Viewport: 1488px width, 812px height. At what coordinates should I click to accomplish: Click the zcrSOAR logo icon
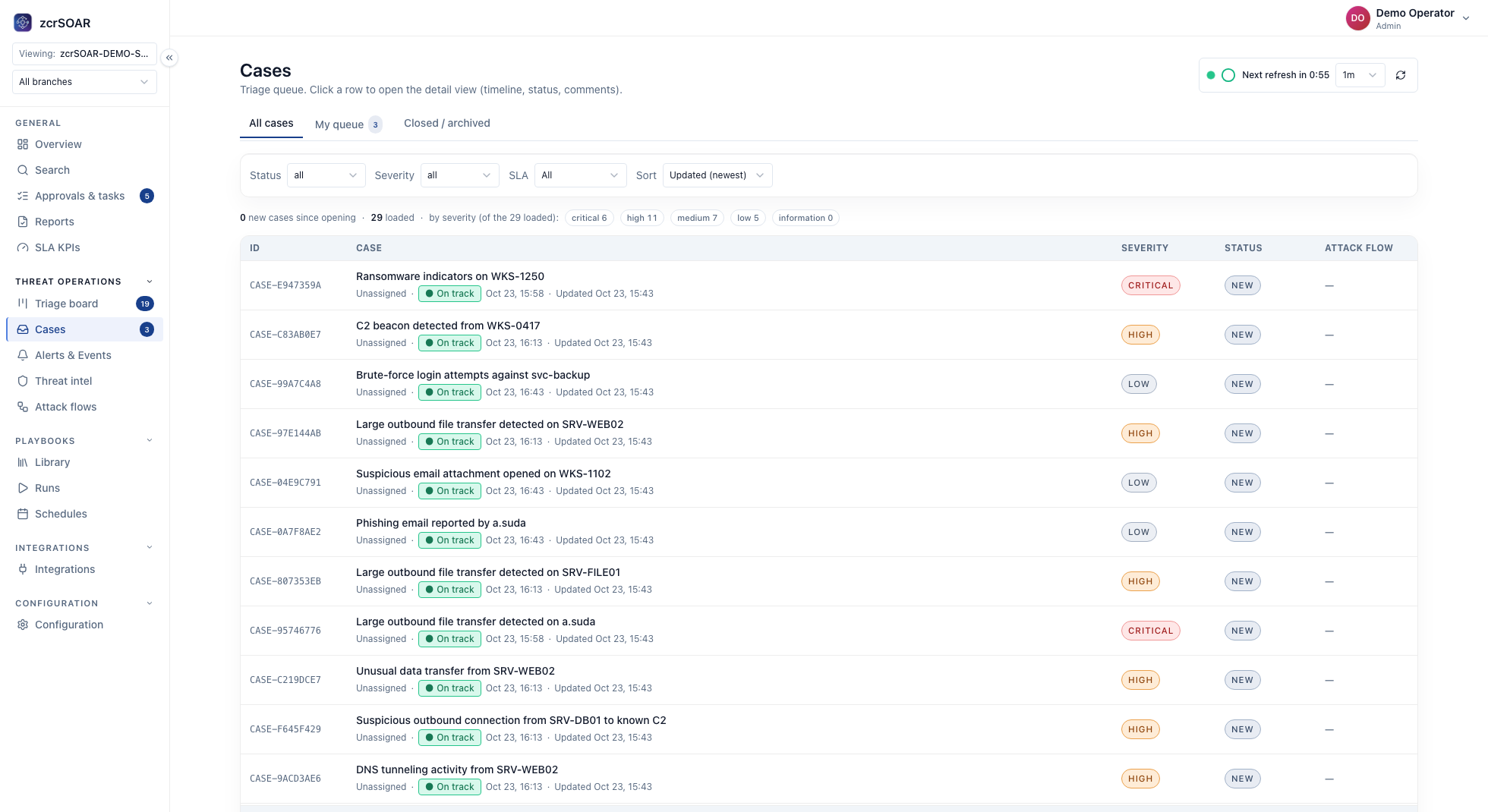click(x=23, y=23)
